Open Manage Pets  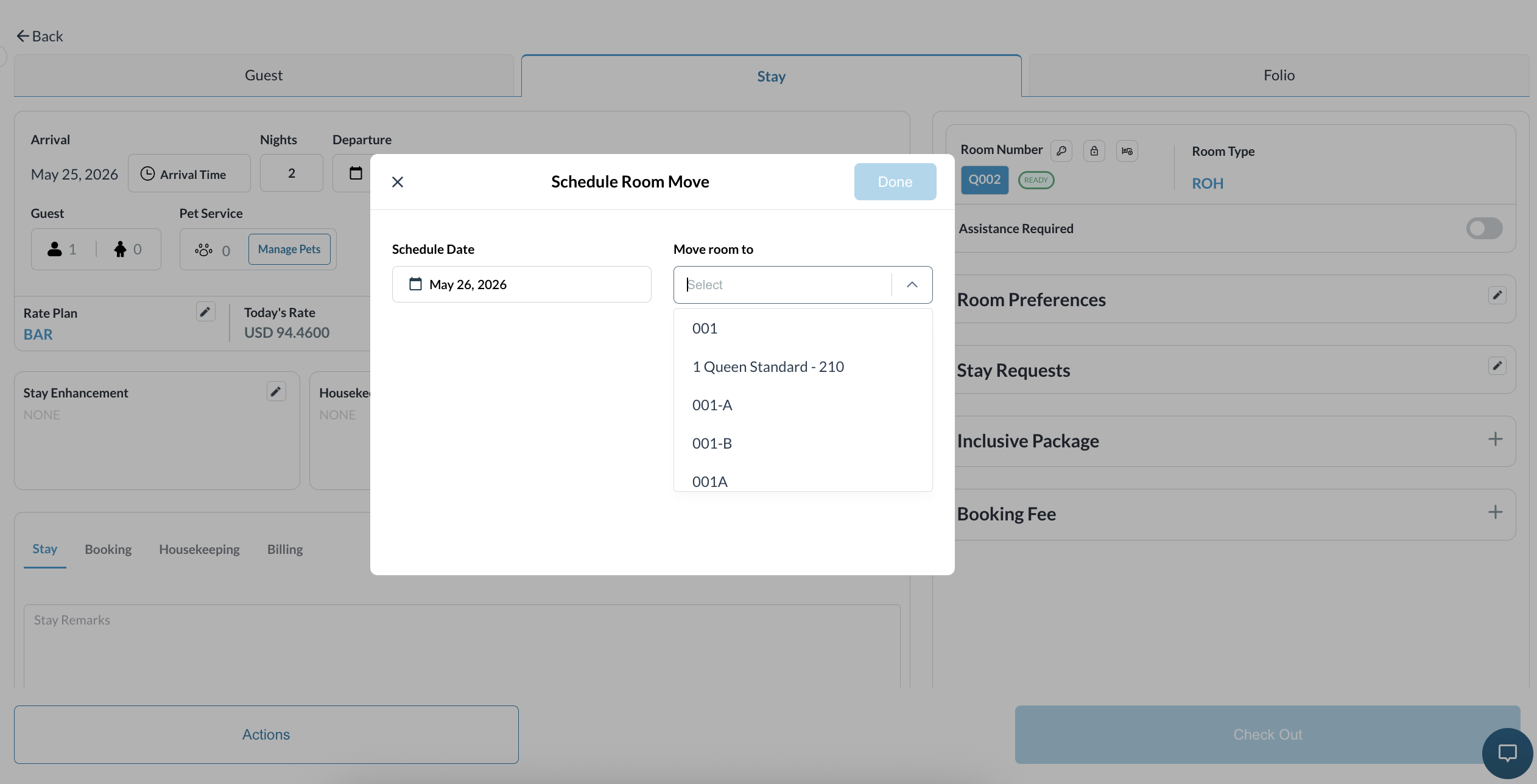[x=289, y=249]
